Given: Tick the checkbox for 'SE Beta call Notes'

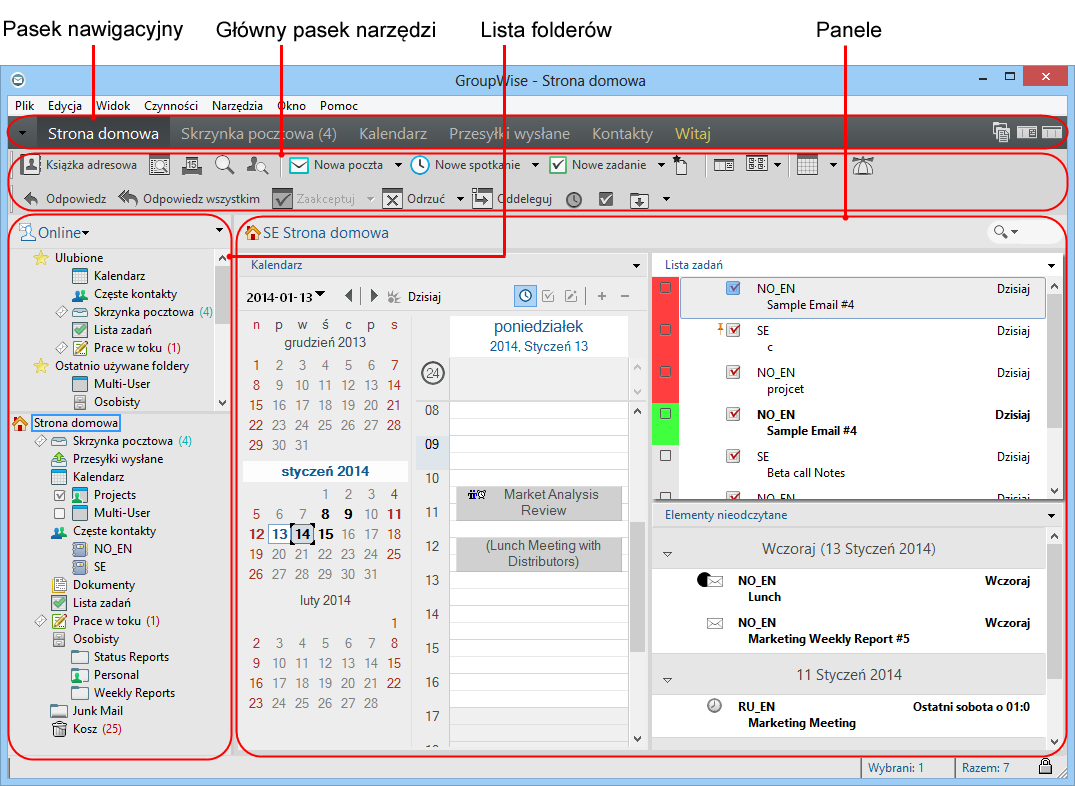Looking at the screenshot, I should pyautogui.click(x=665, y=455).
